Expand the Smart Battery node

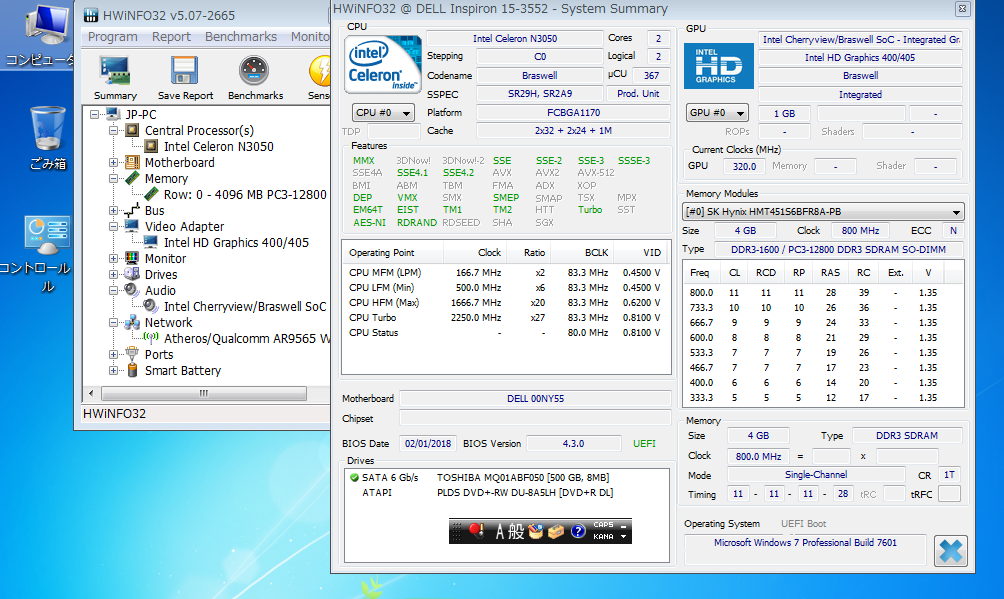(x=113, y=371)
